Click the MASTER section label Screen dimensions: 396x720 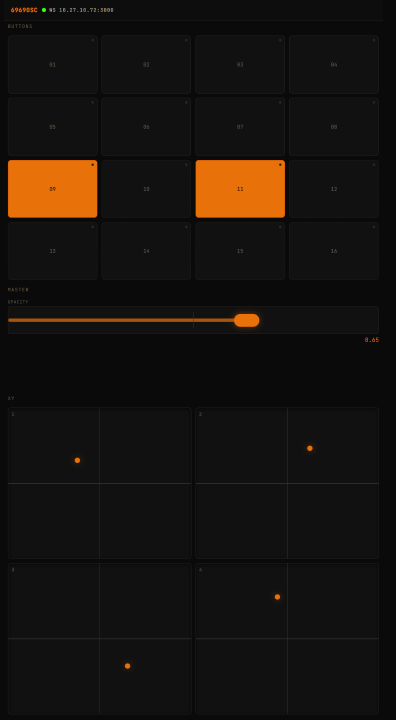coord(18,290)
